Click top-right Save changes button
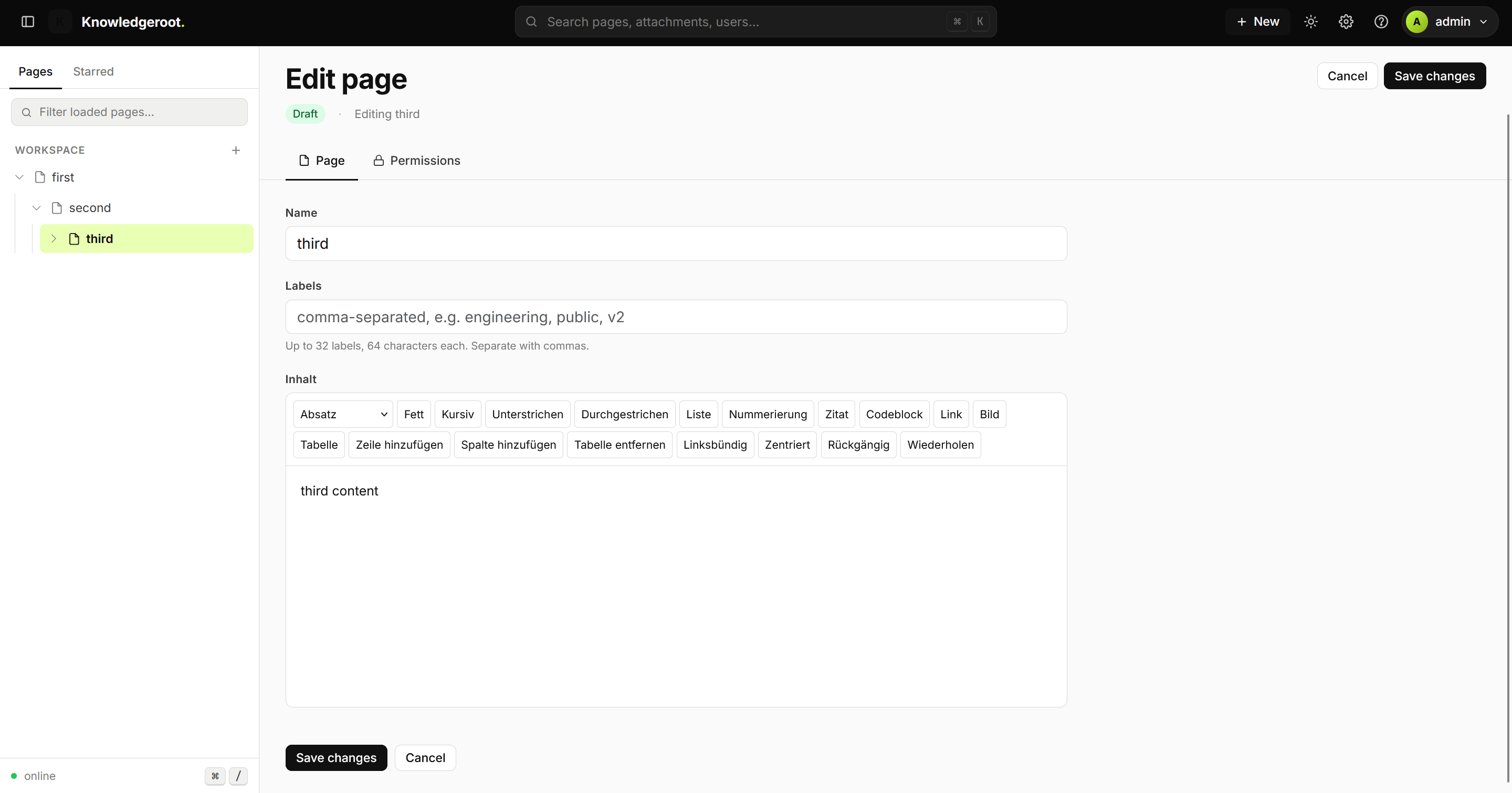 coord(1434,76)
